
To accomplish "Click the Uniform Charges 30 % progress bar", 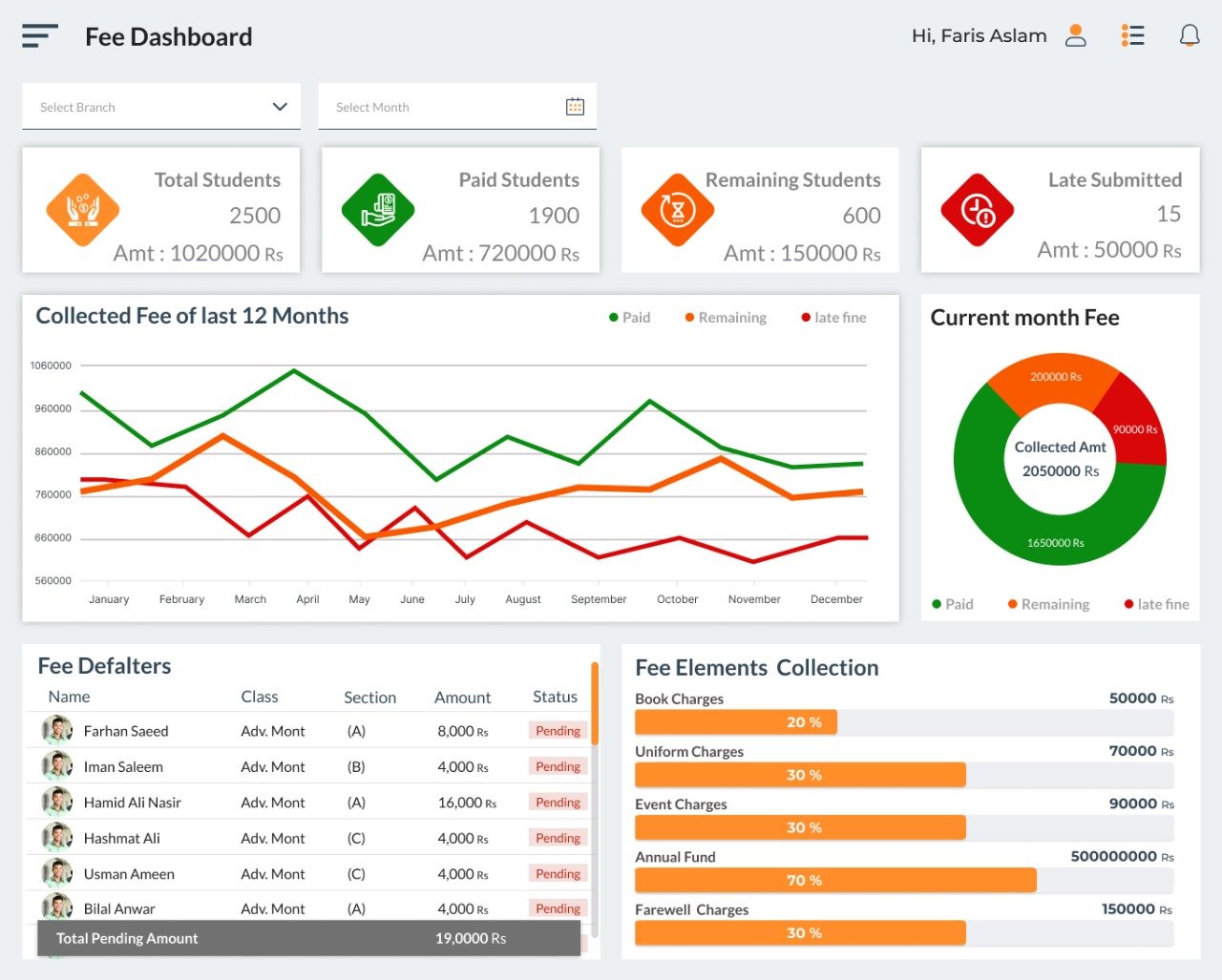I will point(800,775).
